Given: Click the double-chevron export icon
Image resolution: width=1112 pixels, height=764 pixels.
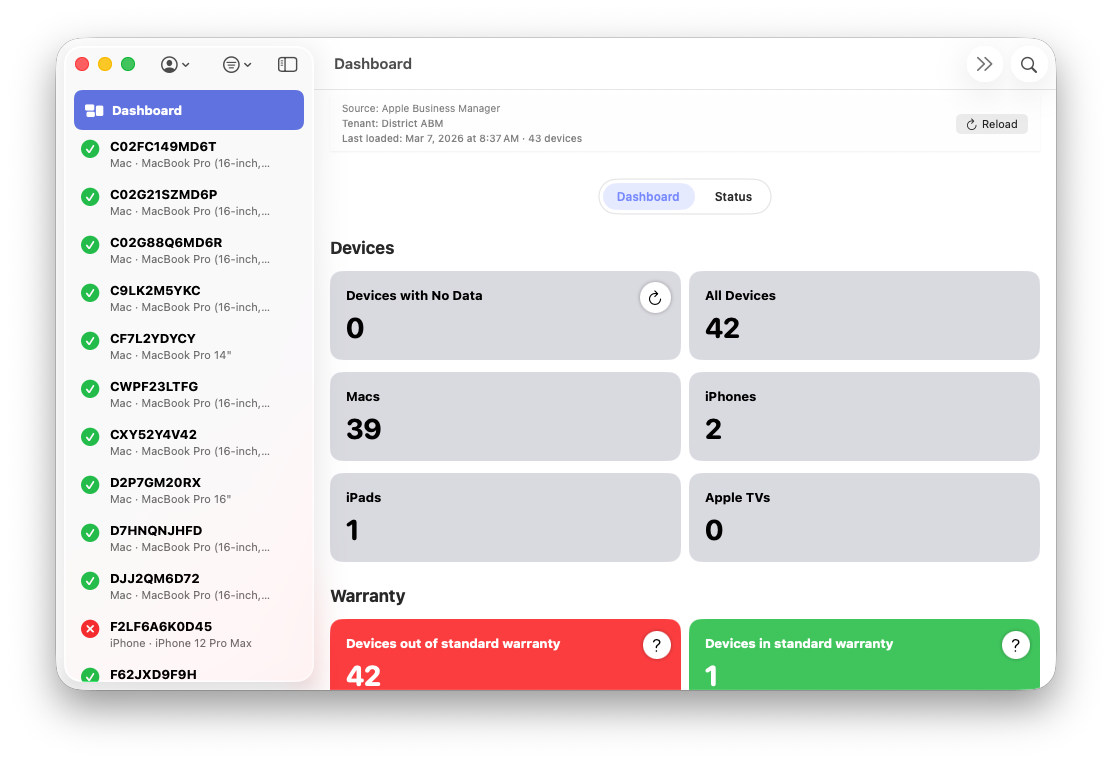Looking at the screenshot, I should pos(984,63).
